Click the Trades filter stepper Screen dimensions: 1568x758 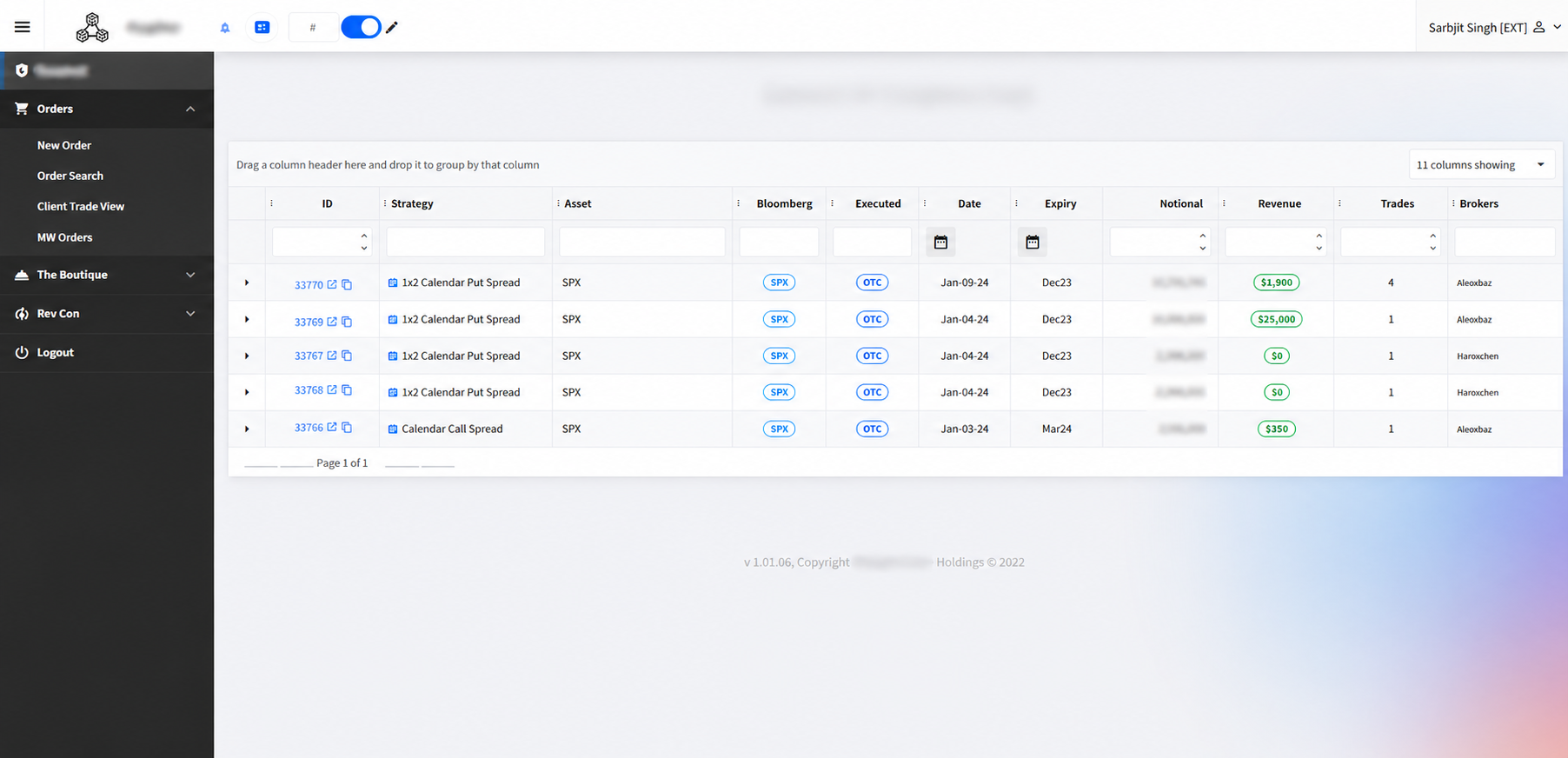point(1433,242)
